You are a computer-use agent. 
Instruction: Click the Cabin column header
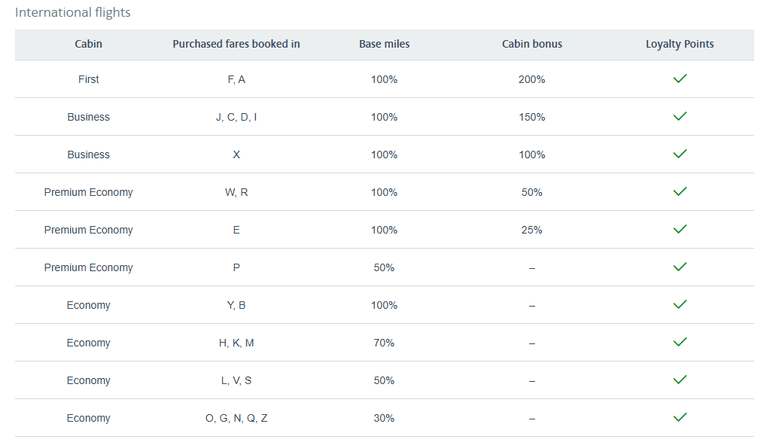tap(88, 44)
